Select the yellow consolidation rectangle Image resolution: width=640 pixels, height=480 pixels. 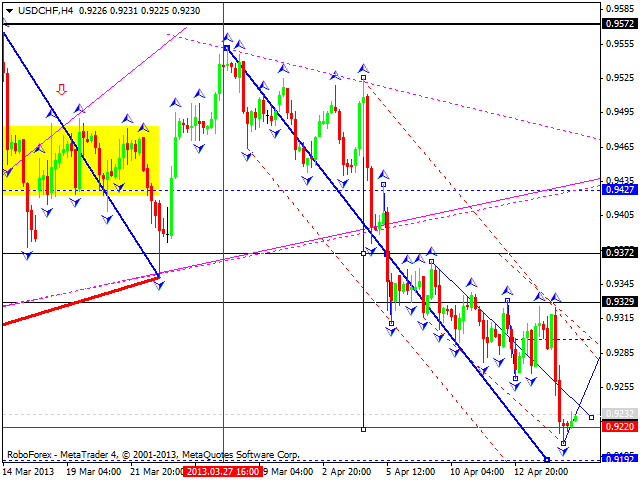pyautogui.click(x=82, y=158)
